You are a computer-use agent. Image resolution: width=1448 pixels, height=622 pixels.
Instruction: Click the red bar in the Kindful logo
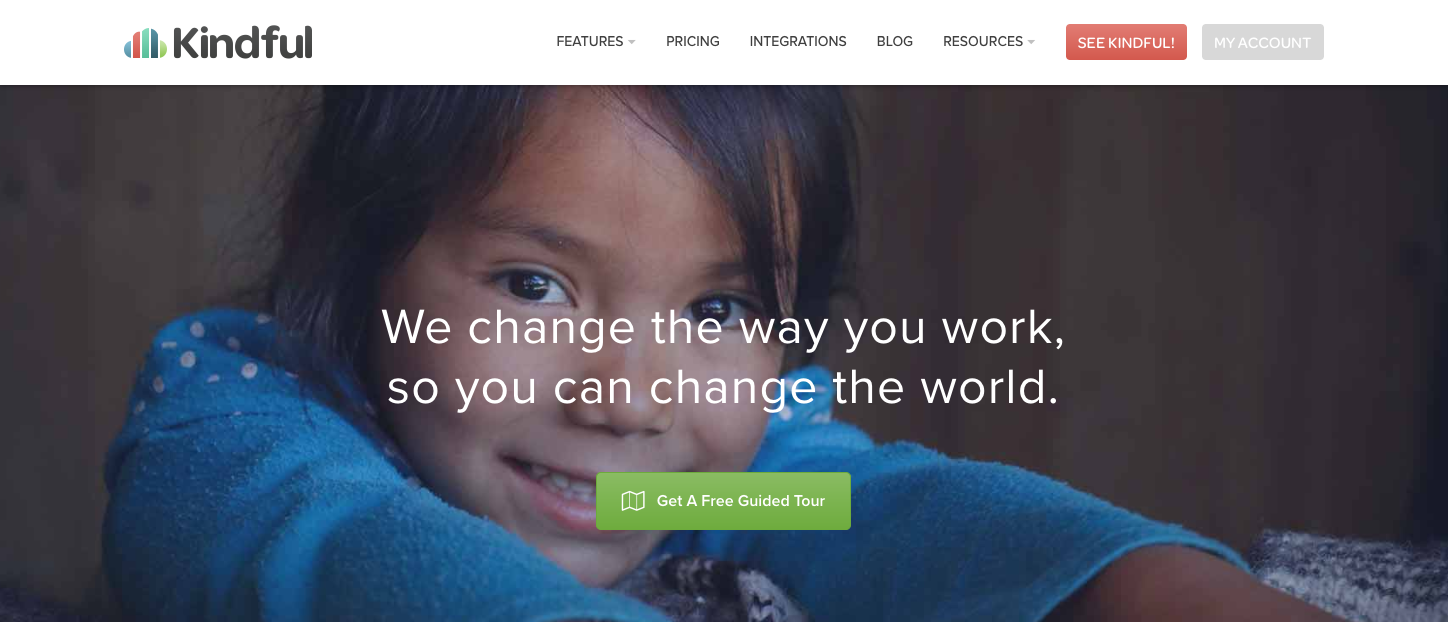[x=136, y=45]
